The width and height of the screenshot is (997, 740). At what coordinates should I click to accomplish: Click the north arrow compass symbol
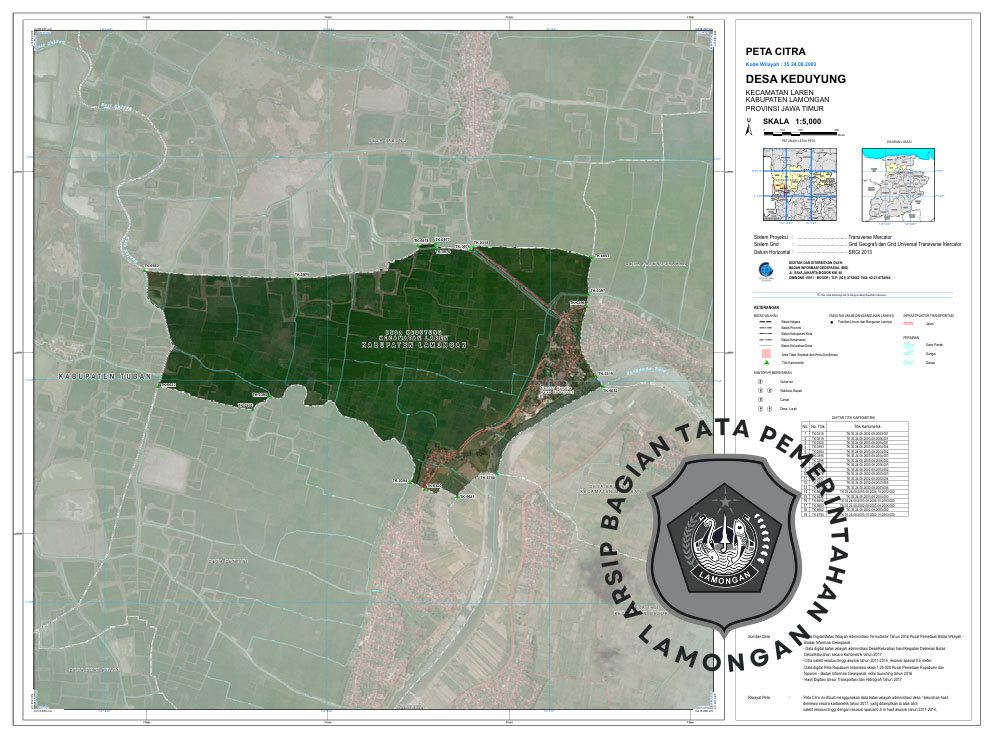(x=748, y=128)
